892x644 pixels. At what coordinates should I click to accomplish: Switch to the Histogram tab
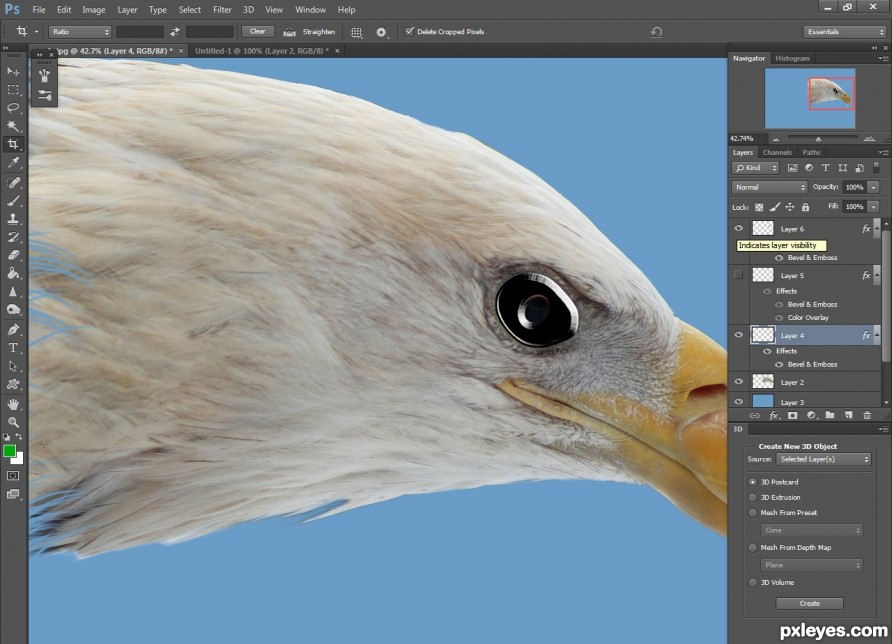(792, 59)
